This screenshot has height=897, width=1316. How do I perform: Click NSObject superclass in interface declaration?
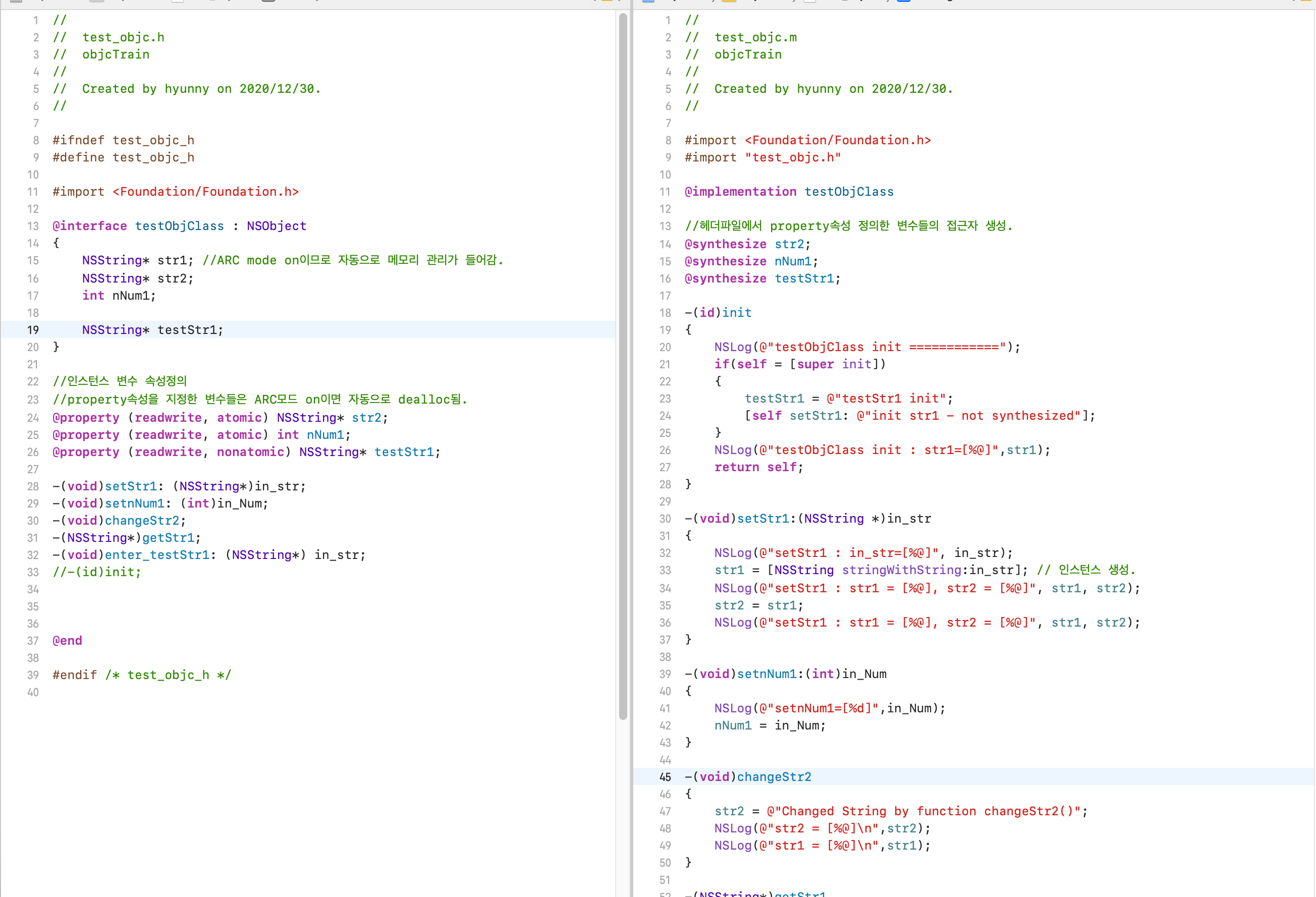click(x=277, y=226)
